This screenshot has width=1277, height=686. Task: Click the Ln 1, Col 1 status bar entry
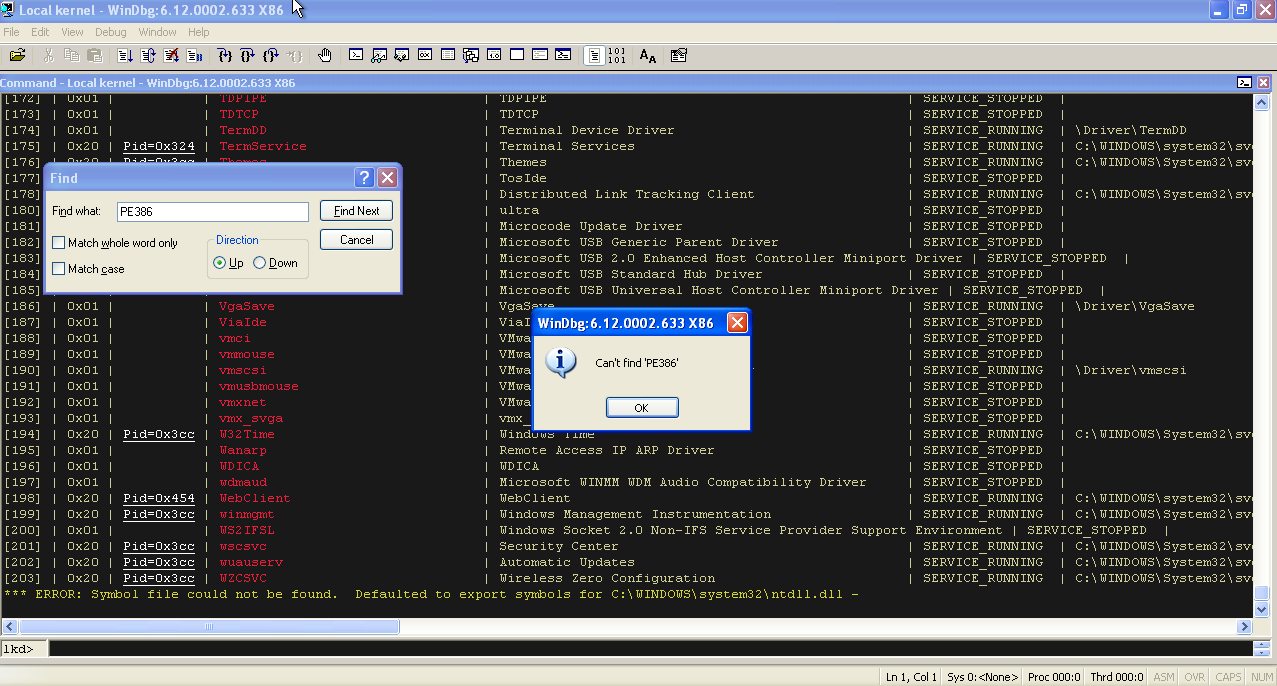click(x=912, y=677)
